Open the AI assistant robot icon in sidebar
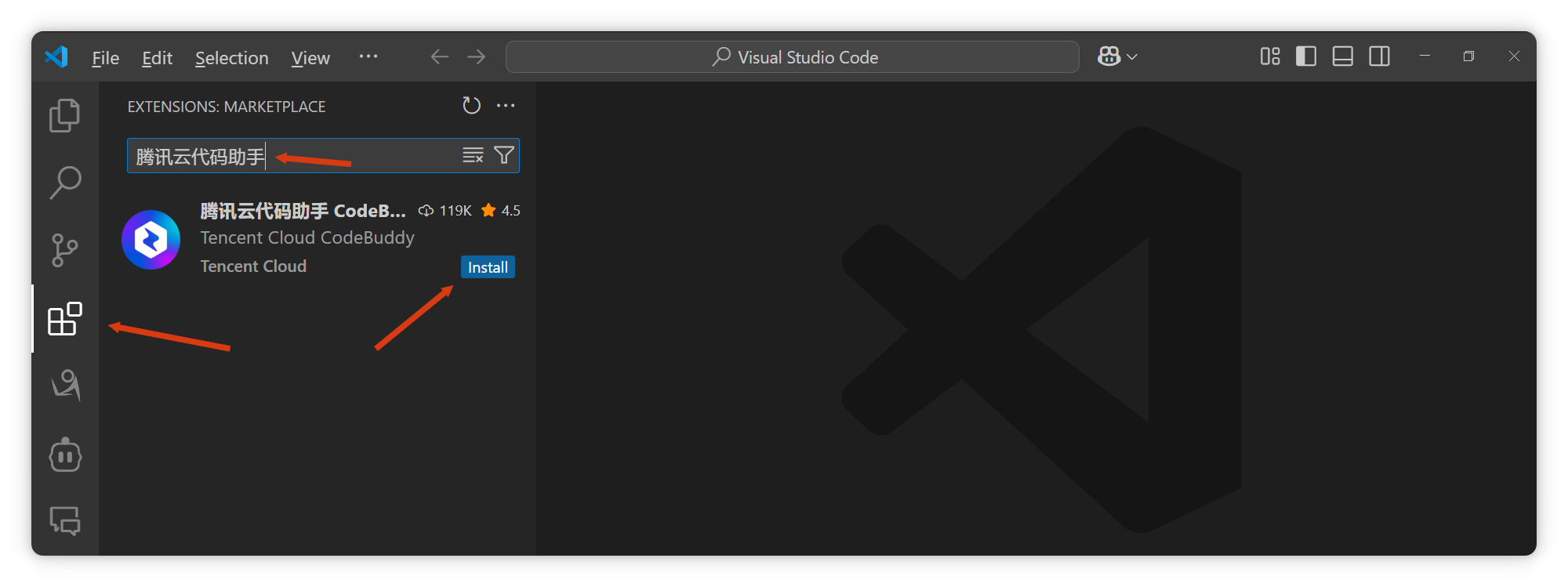 pyautogui.click(x=65, y=455)
